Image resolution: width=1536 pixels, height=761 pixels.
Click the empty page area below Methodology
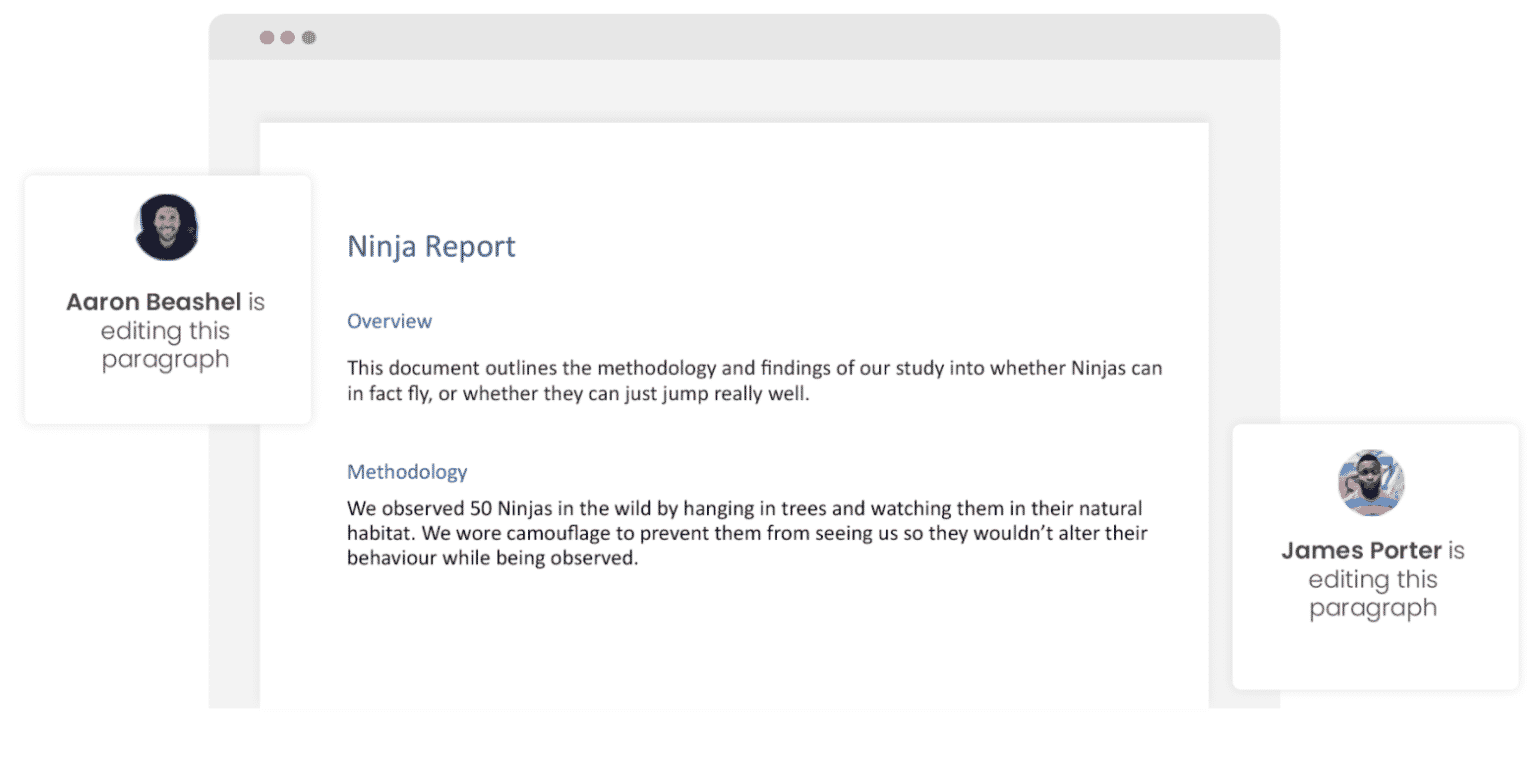(x=733, y=640)
